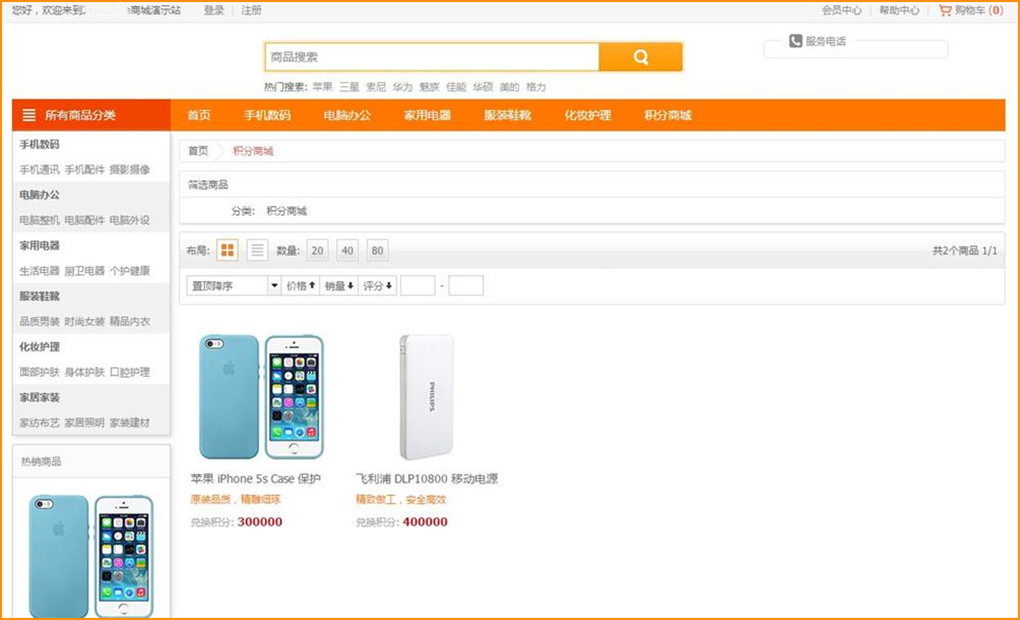Click the 分类 filter value 积分商城
1020x620 pixels.
pos(286,211)
